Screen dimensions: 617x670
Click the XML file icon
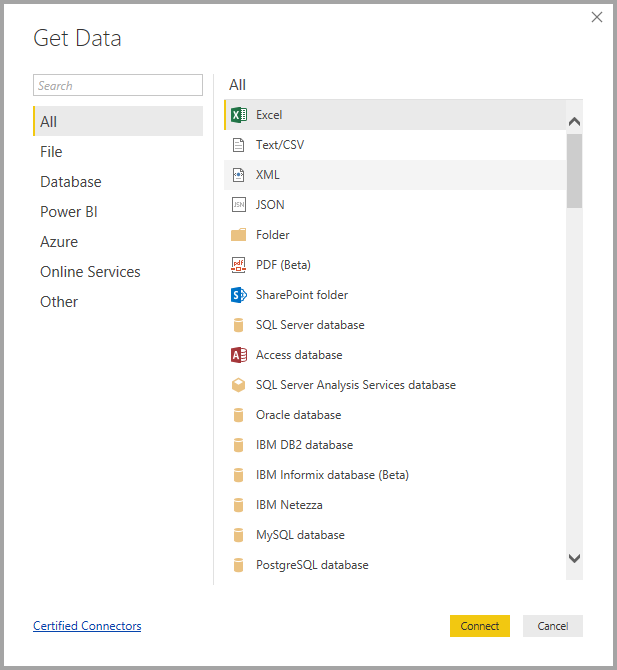tap(238, 175)
